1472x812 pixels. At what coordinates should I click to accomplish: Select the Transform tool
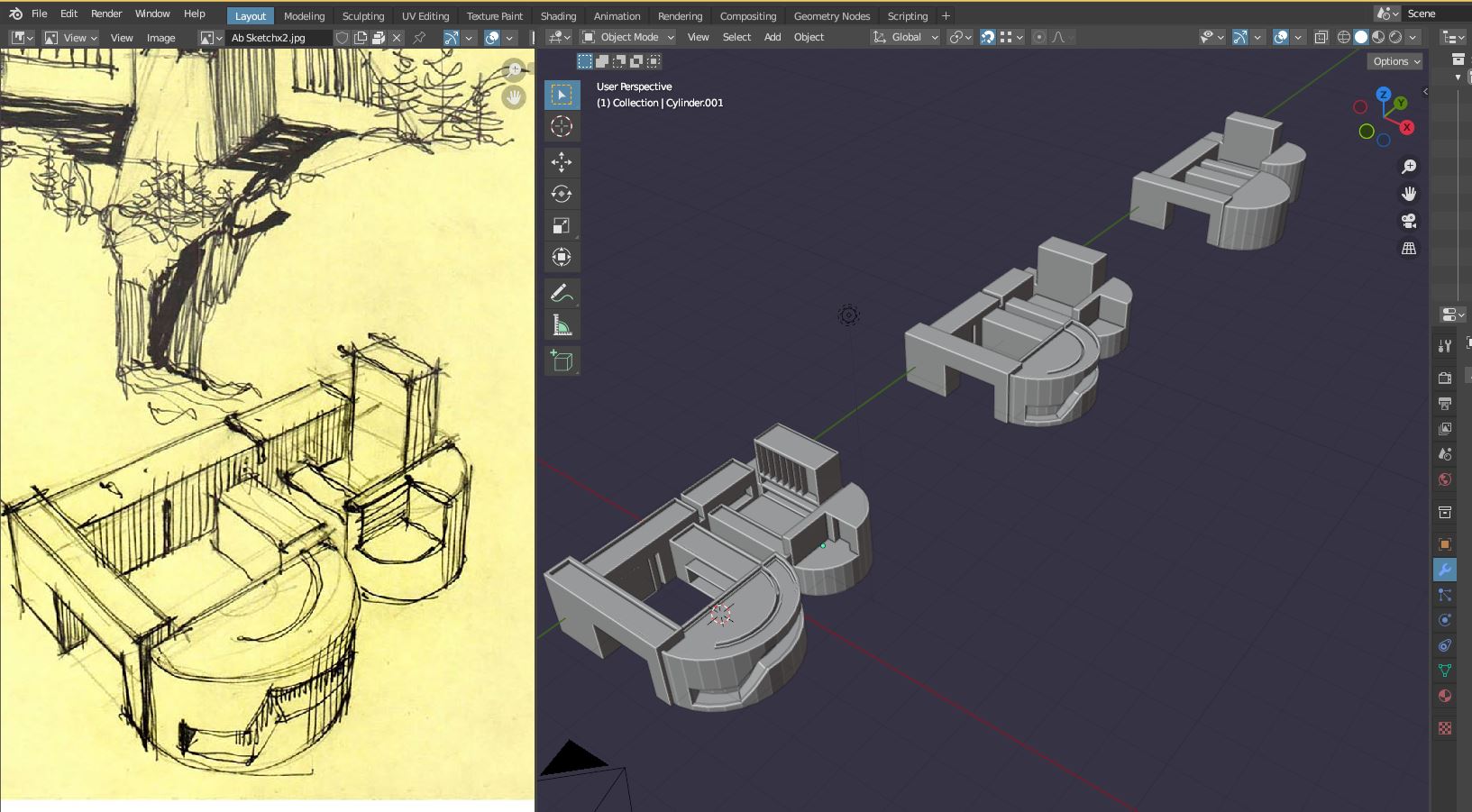[562, 257]
